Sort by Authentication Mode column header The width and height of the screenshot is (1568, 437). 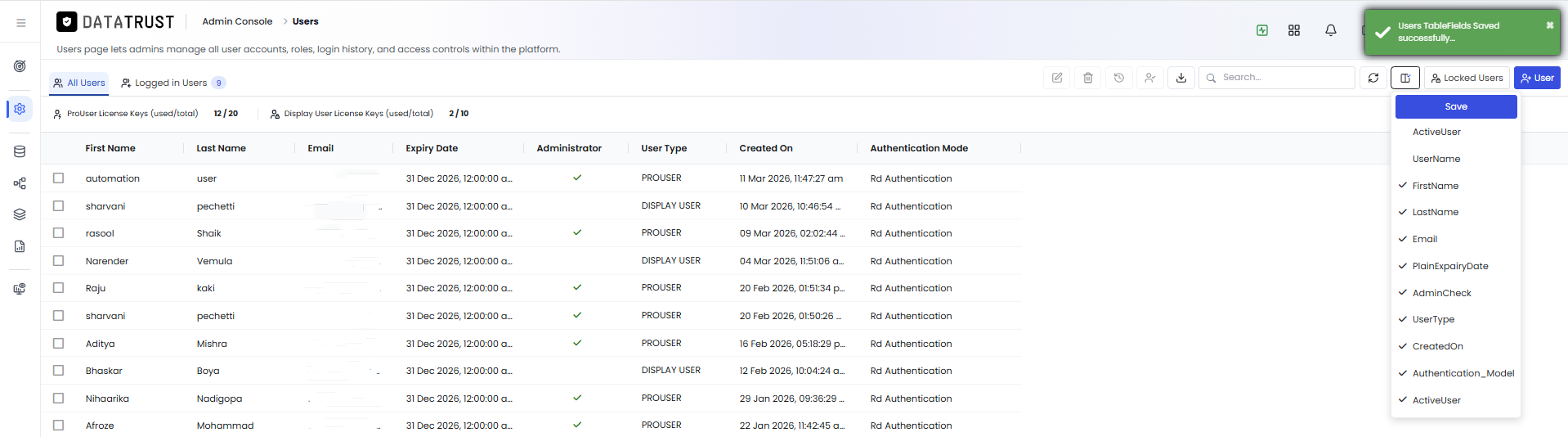coord(919,148)
